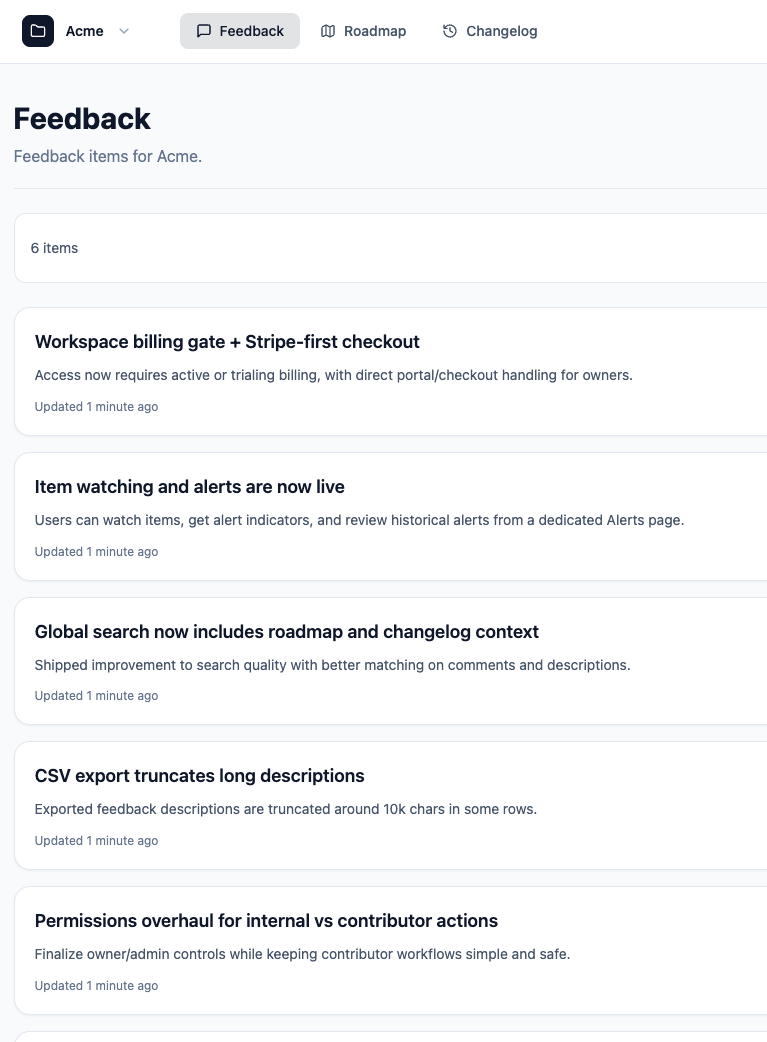Screen dimensions: 767x1042
Task: Open the Acme workspace switcher dropdown
Action: click(85, 31)
